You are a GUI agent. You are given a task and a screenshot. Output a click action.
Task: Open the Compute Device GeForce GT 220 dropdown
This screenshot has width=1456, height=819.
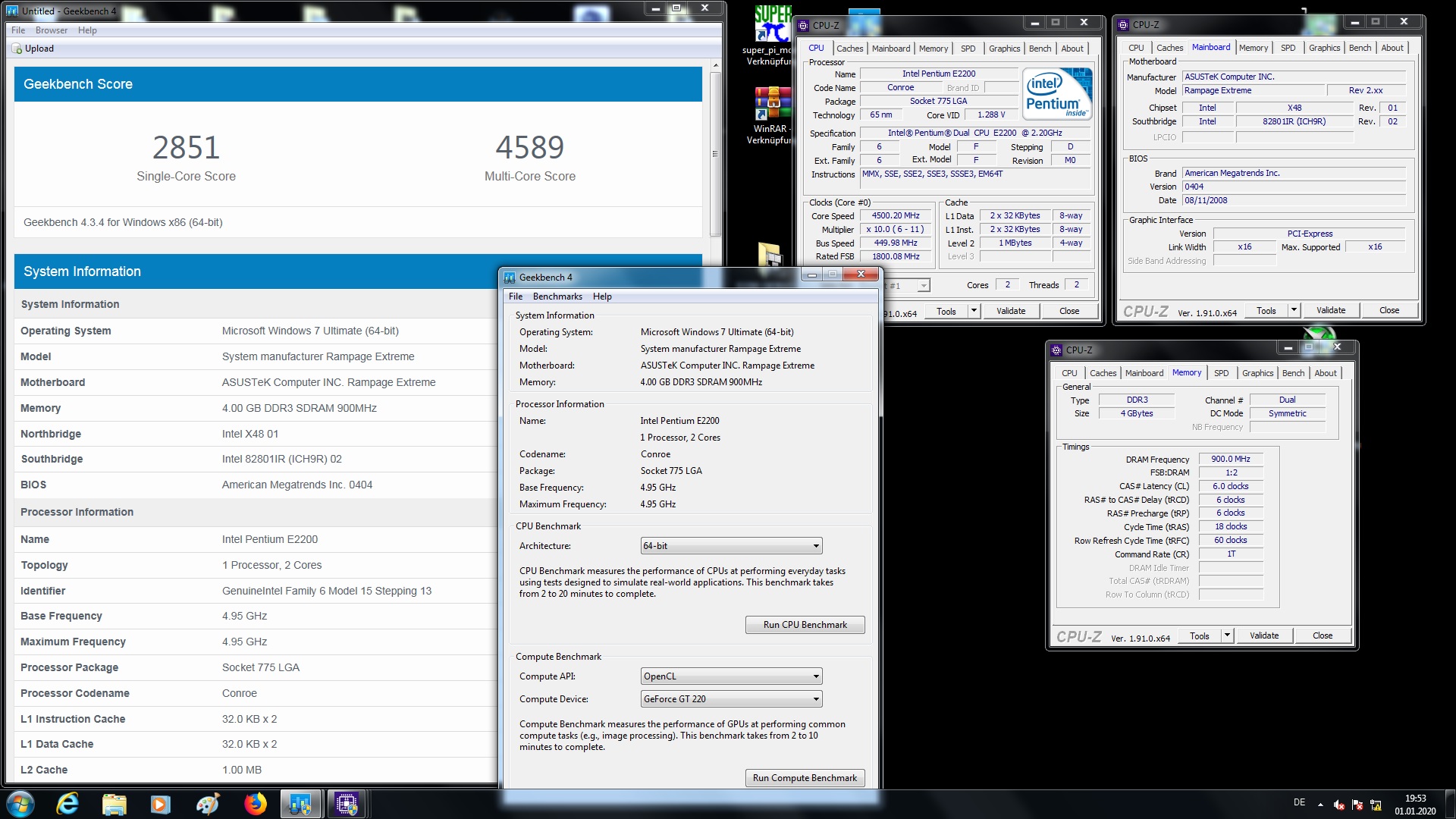[x=731, y=699]
